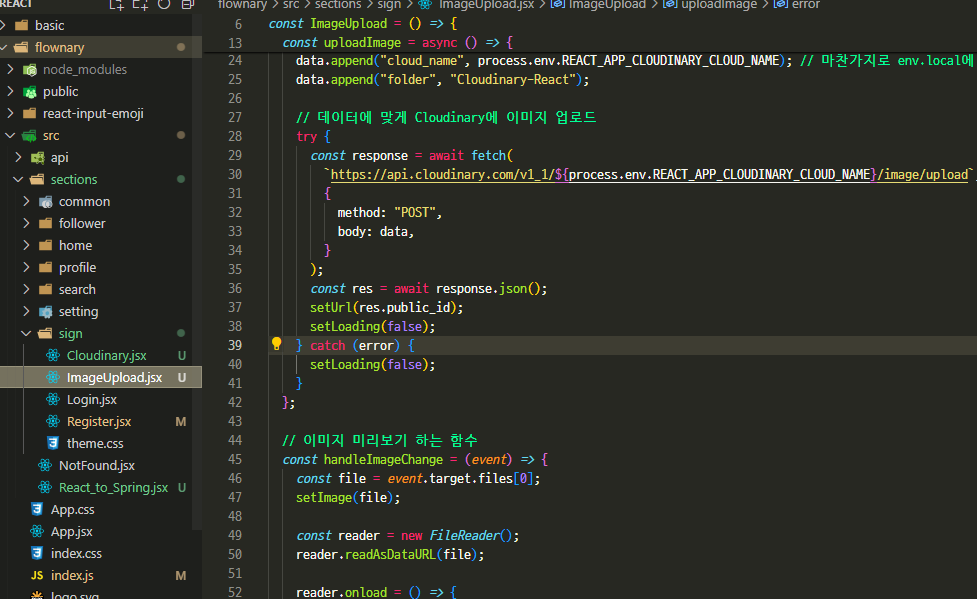Screen dimensions: 977x599
Task: Open index.js from the explorer
Action: [x=72, y=575]
